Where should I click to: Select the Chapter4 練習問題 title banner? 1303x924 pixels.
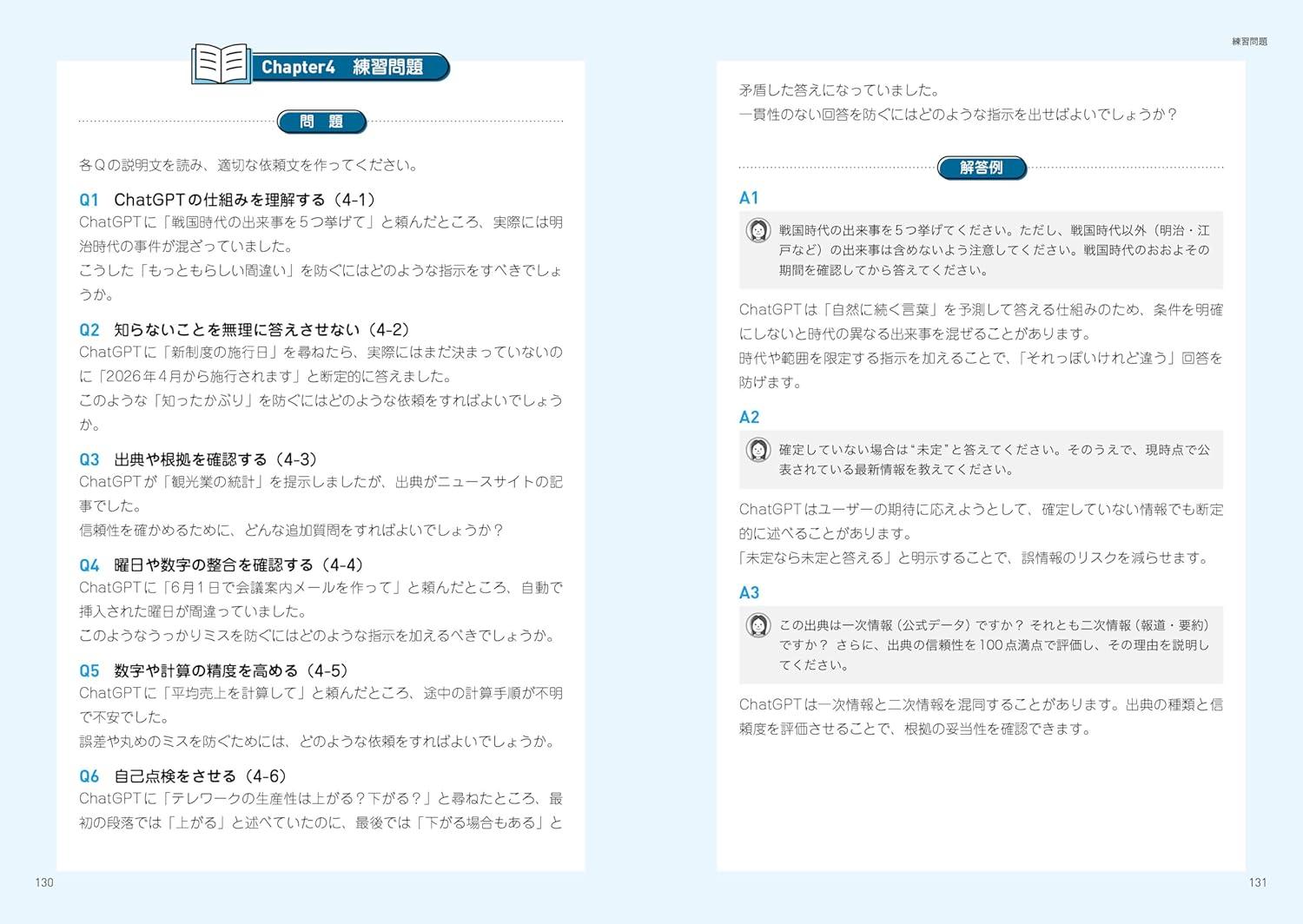tap(347, 67)
